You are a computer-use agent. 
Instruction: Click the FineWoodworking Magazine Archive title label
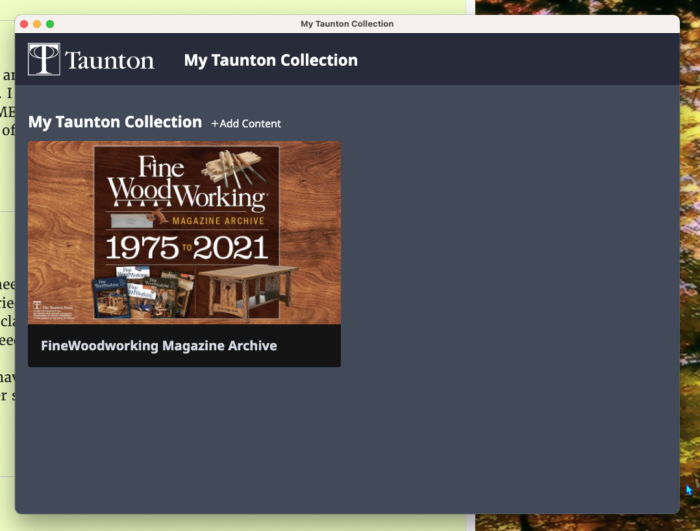coord(159,346)
